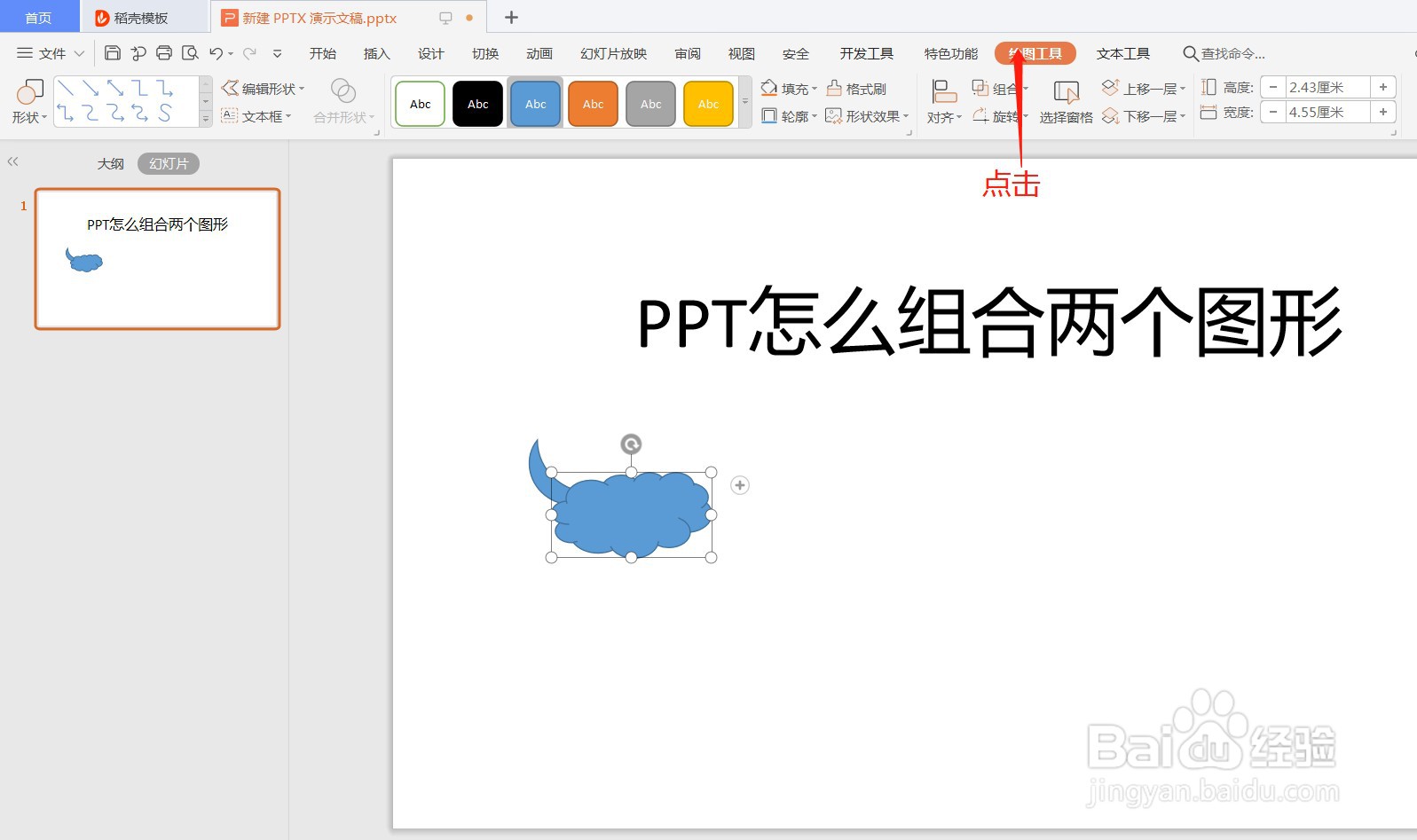Click the rotation handle above the cloud
Image resolution: width=1417 pixels, height=840 pixels.
[x=631, y=444]
